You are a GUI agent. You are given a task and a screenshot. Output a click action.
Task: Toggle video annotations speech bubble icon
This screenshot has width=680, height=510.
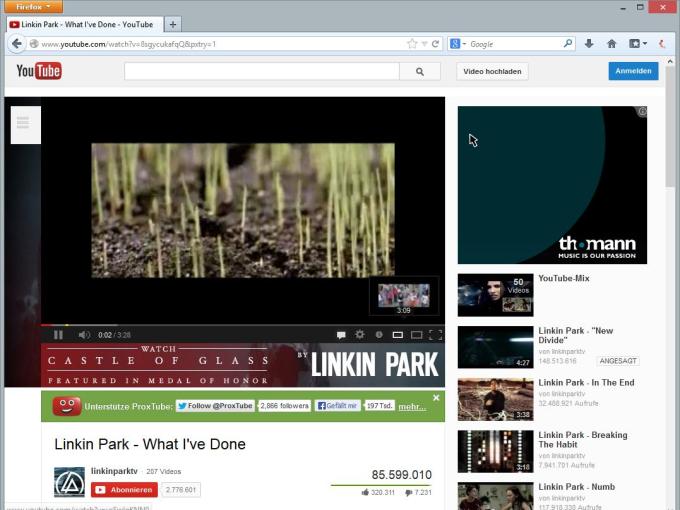pos(341,335)
